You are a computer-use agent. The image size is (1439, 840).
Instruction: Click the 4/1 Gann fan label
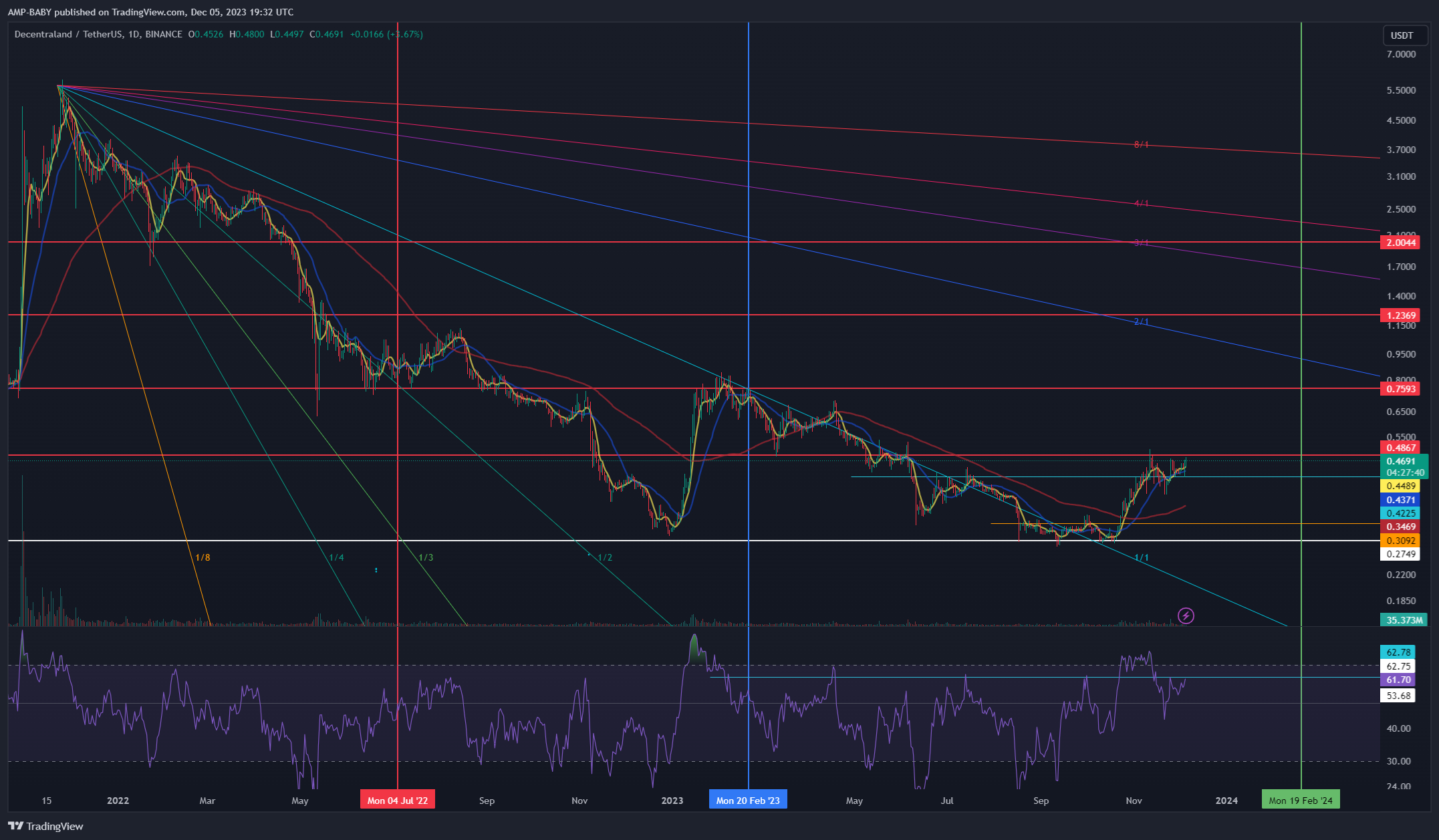coord(1142,203)
